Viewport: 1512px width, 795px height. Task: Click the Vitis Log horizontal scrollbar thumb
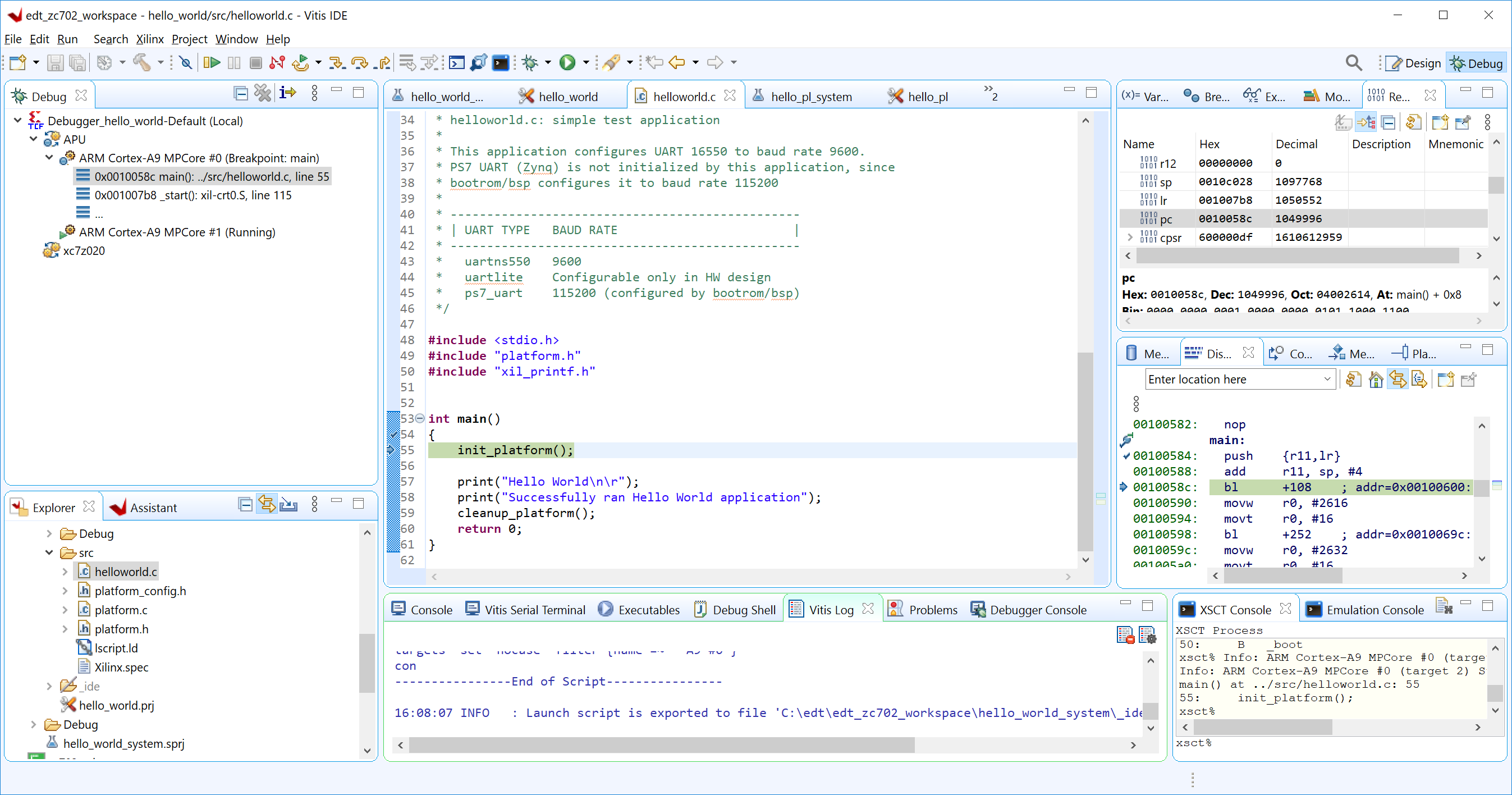click(662, 745)
